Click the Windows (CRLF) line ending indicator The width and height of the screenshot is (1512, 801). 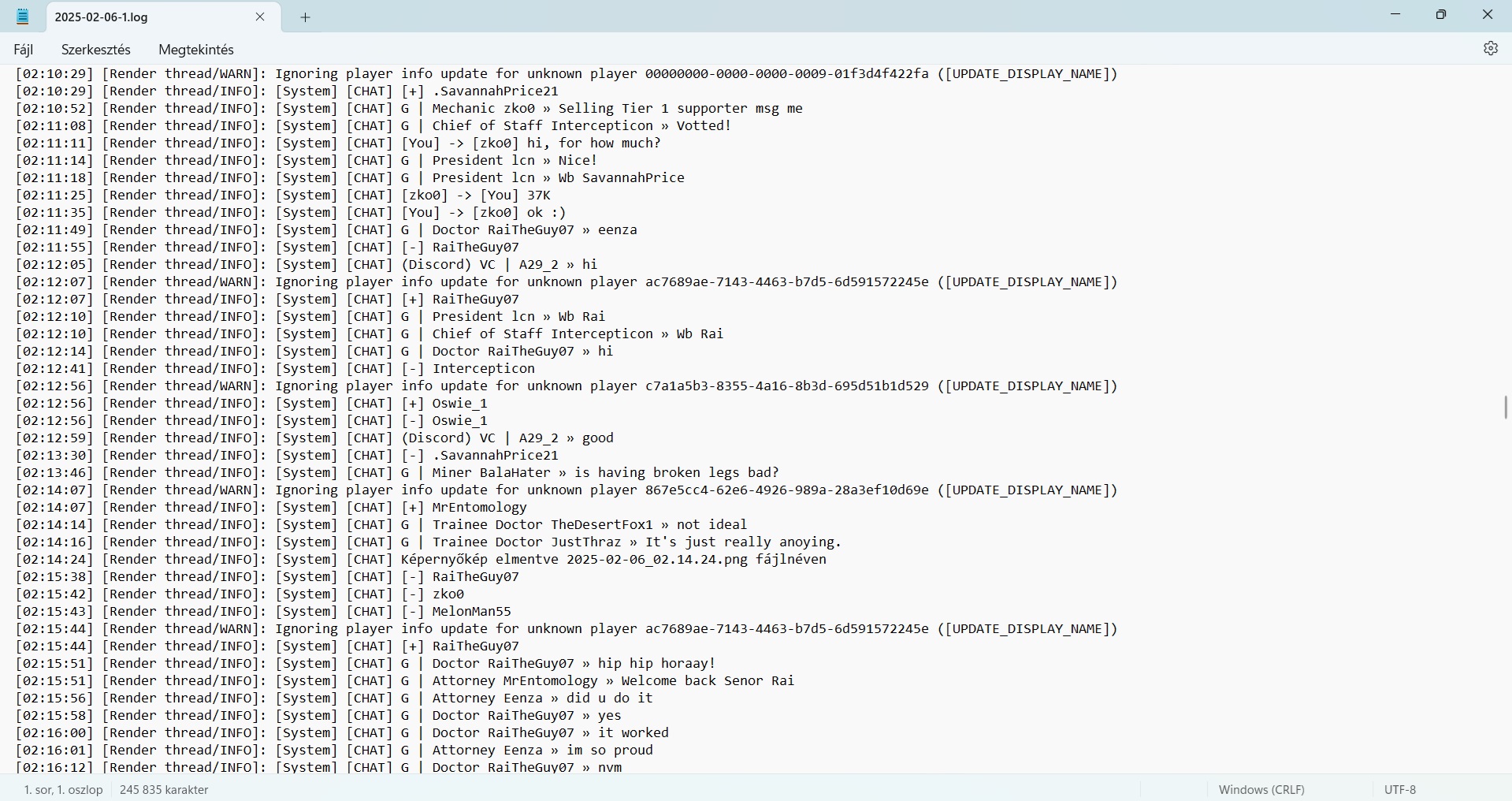coord(1261,789)
